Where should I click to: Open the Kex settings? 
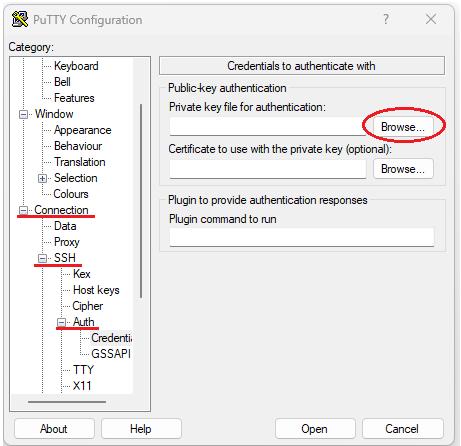[82, 274]
